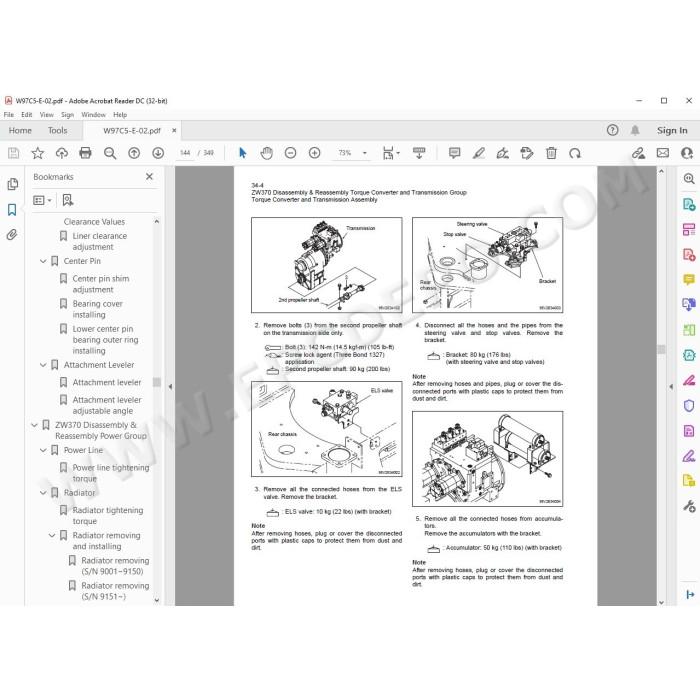
Task: Add a stamp to document
Action: tap(527, 153)
